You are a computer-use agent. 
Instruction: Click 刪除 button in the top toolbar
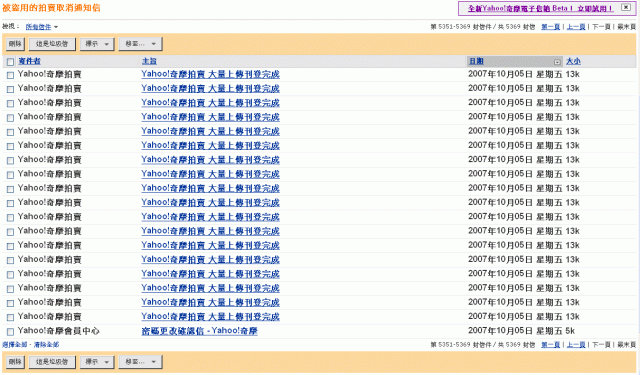pos(15,44)
